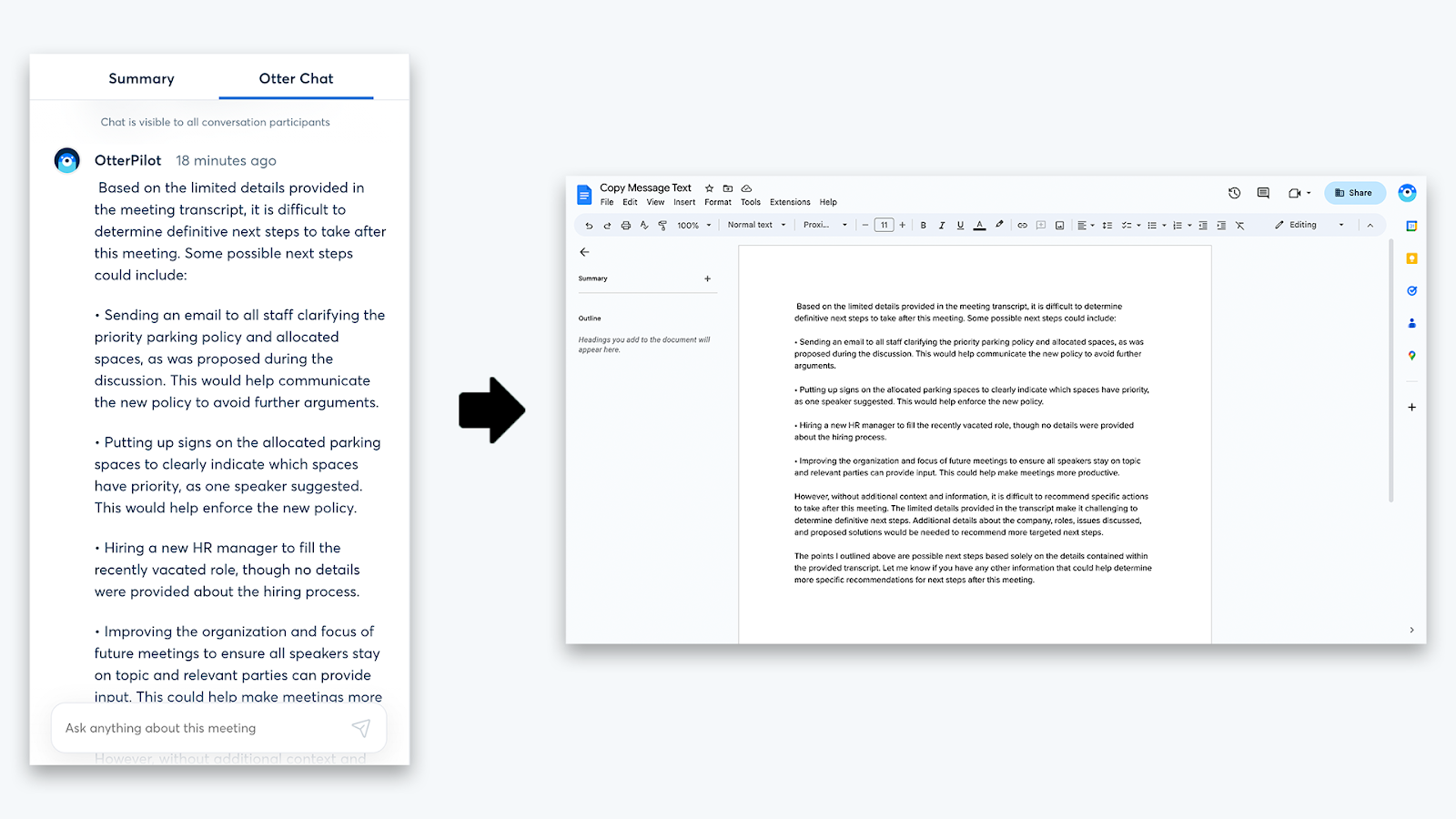1456x819 pixels.
Task: Open Google Maps in side panel
Action: point(1411,356)
